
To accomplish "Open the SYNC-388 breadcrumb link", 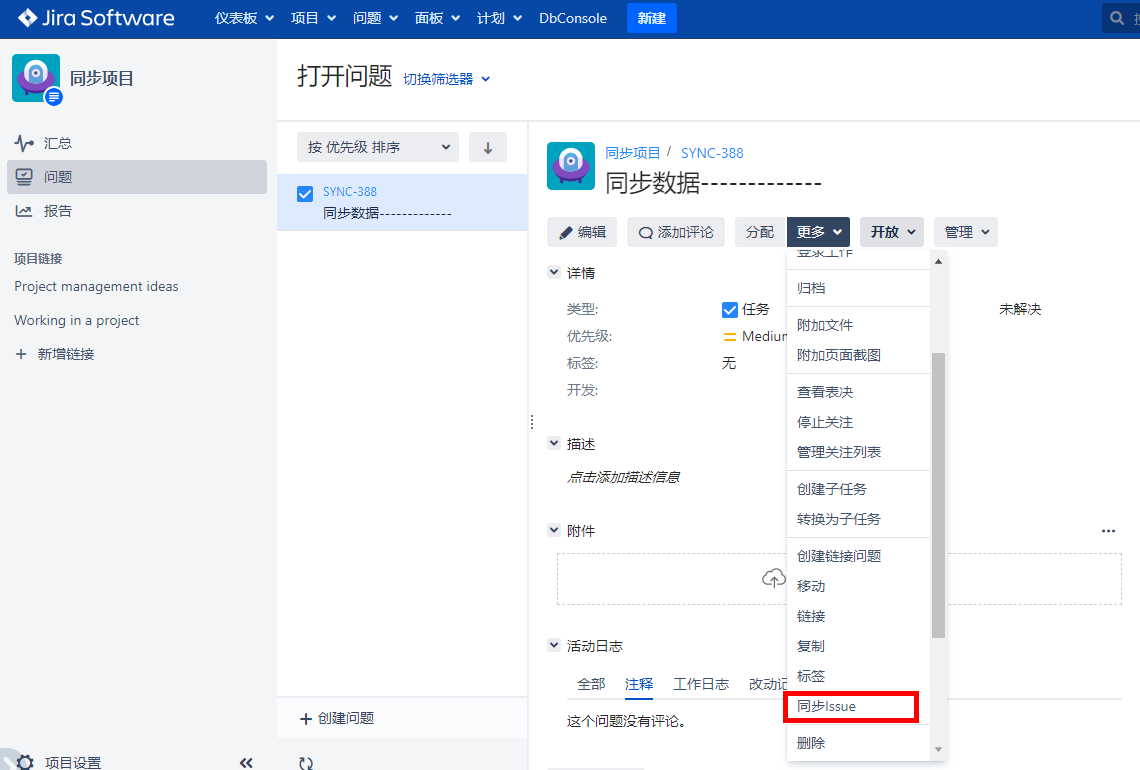I will 712,153.
